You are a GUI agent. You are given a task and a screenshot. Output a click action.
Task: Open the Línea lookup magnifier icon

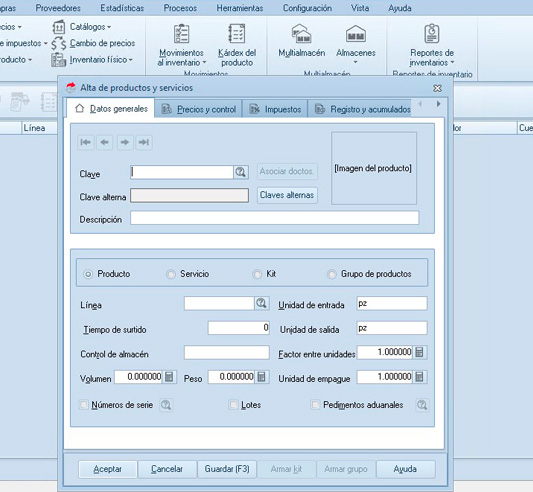262,303
